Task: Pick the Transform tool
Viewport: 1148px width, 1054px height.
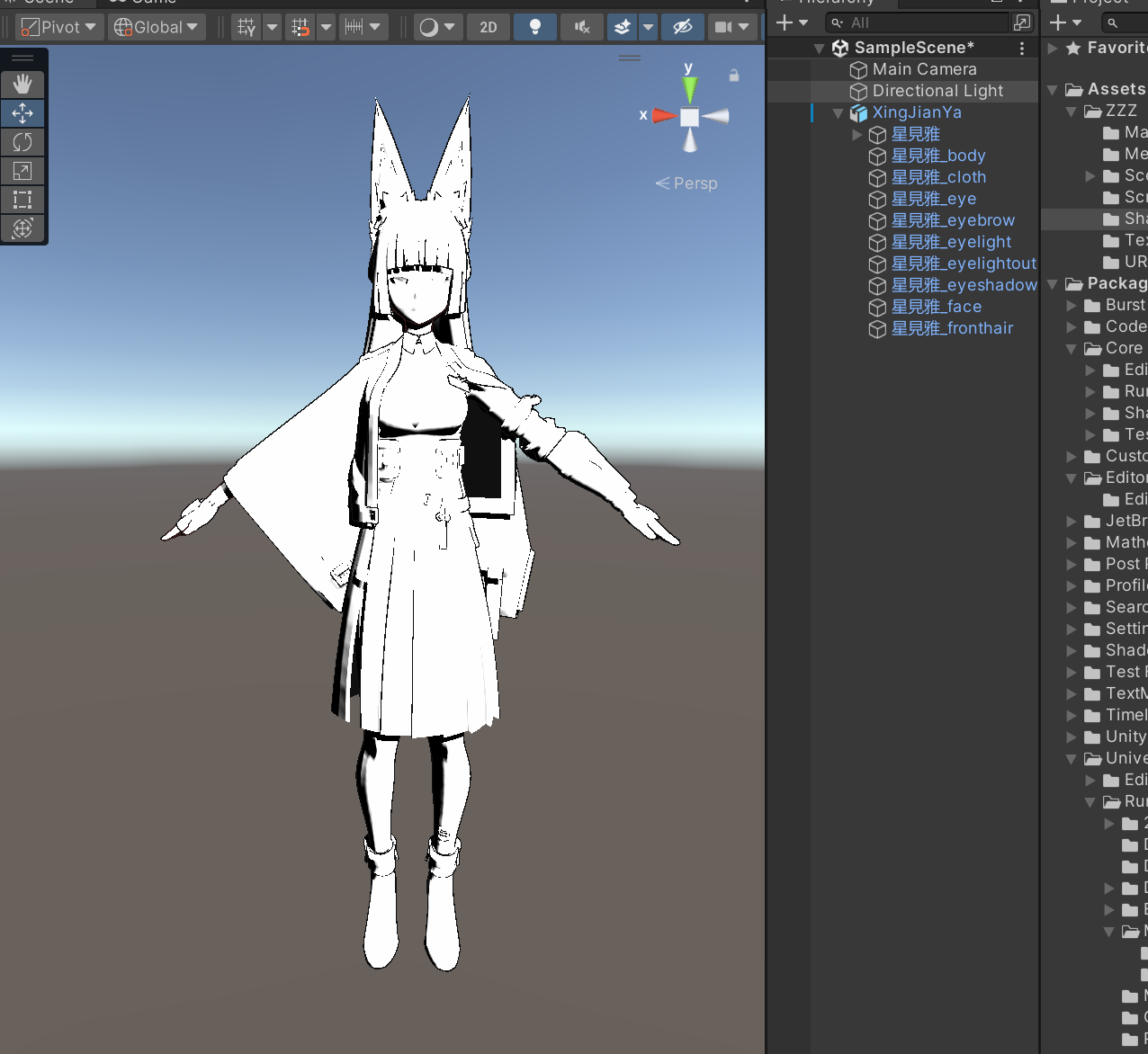Action: point(22,228)
